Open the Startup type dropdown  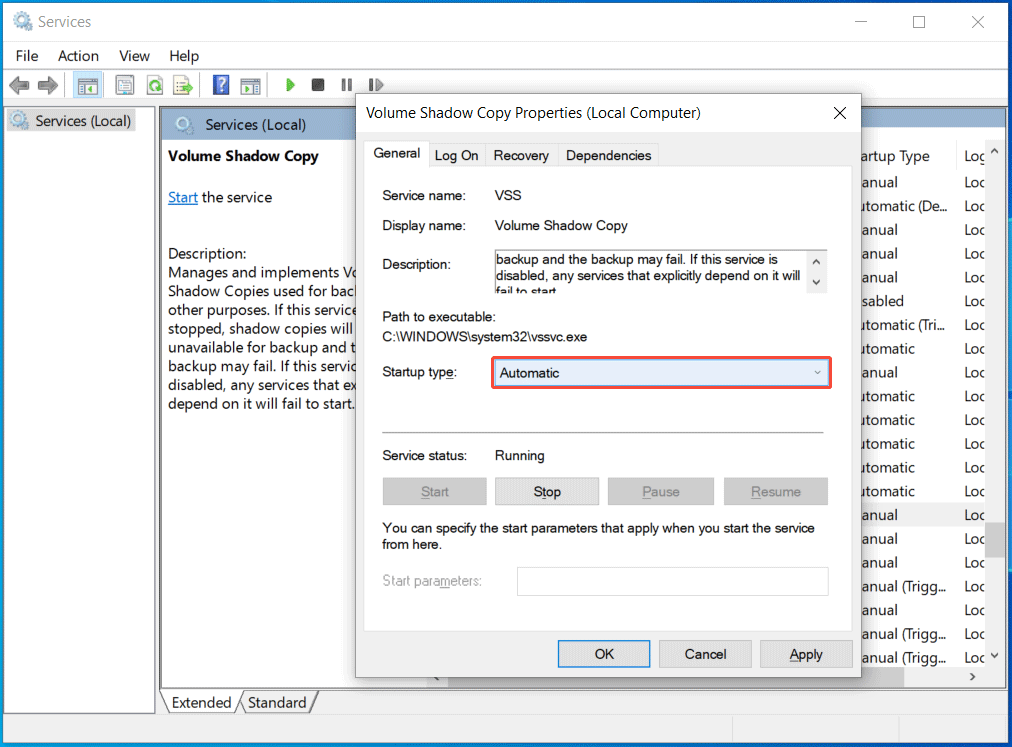point(817,371)
